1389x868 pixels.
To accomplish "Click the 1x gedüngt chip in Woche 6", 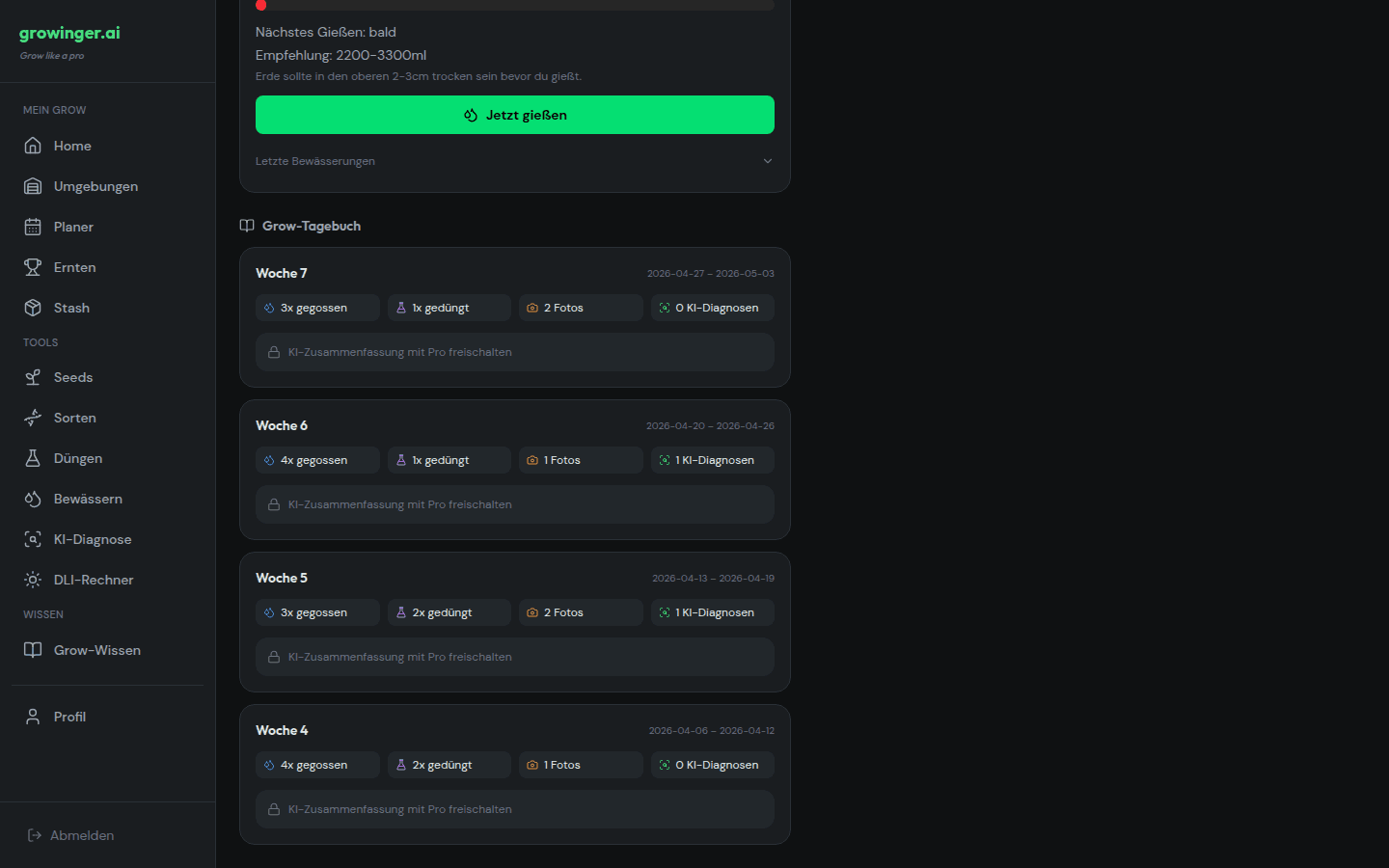I will (449, 460).
